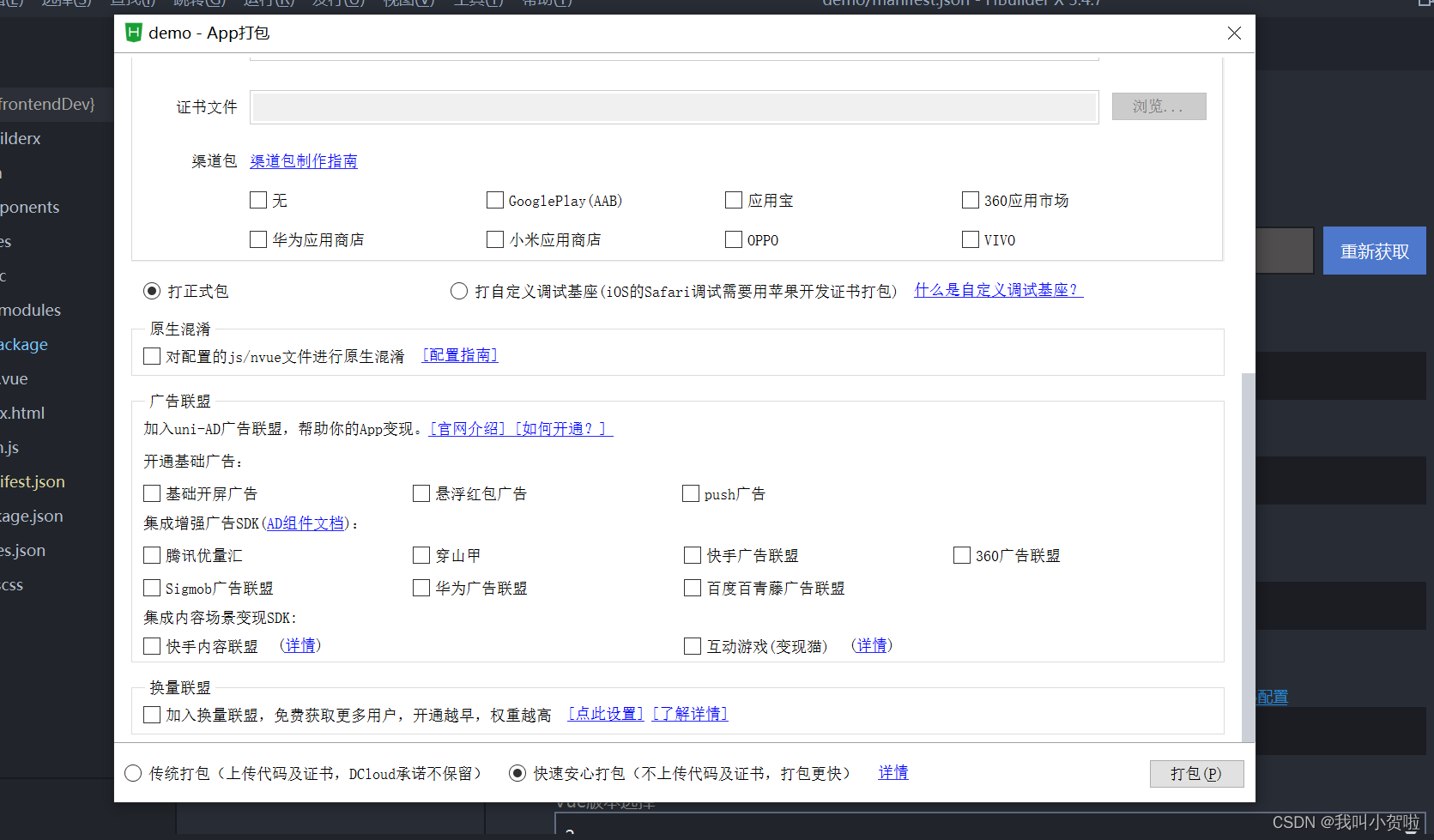Image resolution: width=1434 pixels, height=840 pixels.
Task: Check the OPPO channel checkbox
Action: [734, 239]
